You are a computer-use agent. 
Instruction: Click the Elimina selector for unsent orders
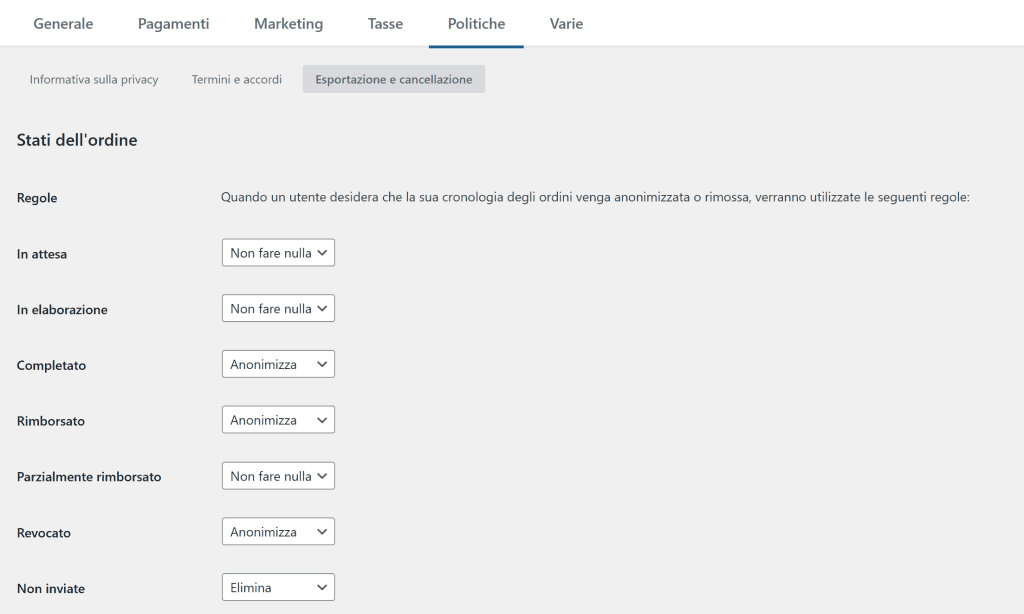(x=277, y=587)
